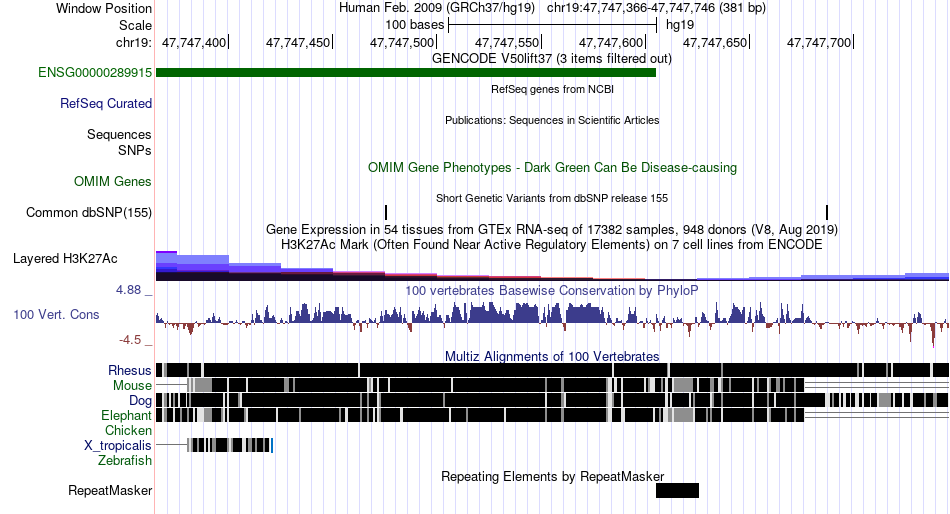Screen dimensions: 950x514
Task: Click the Dog alignment label
Action: point(140,401)
